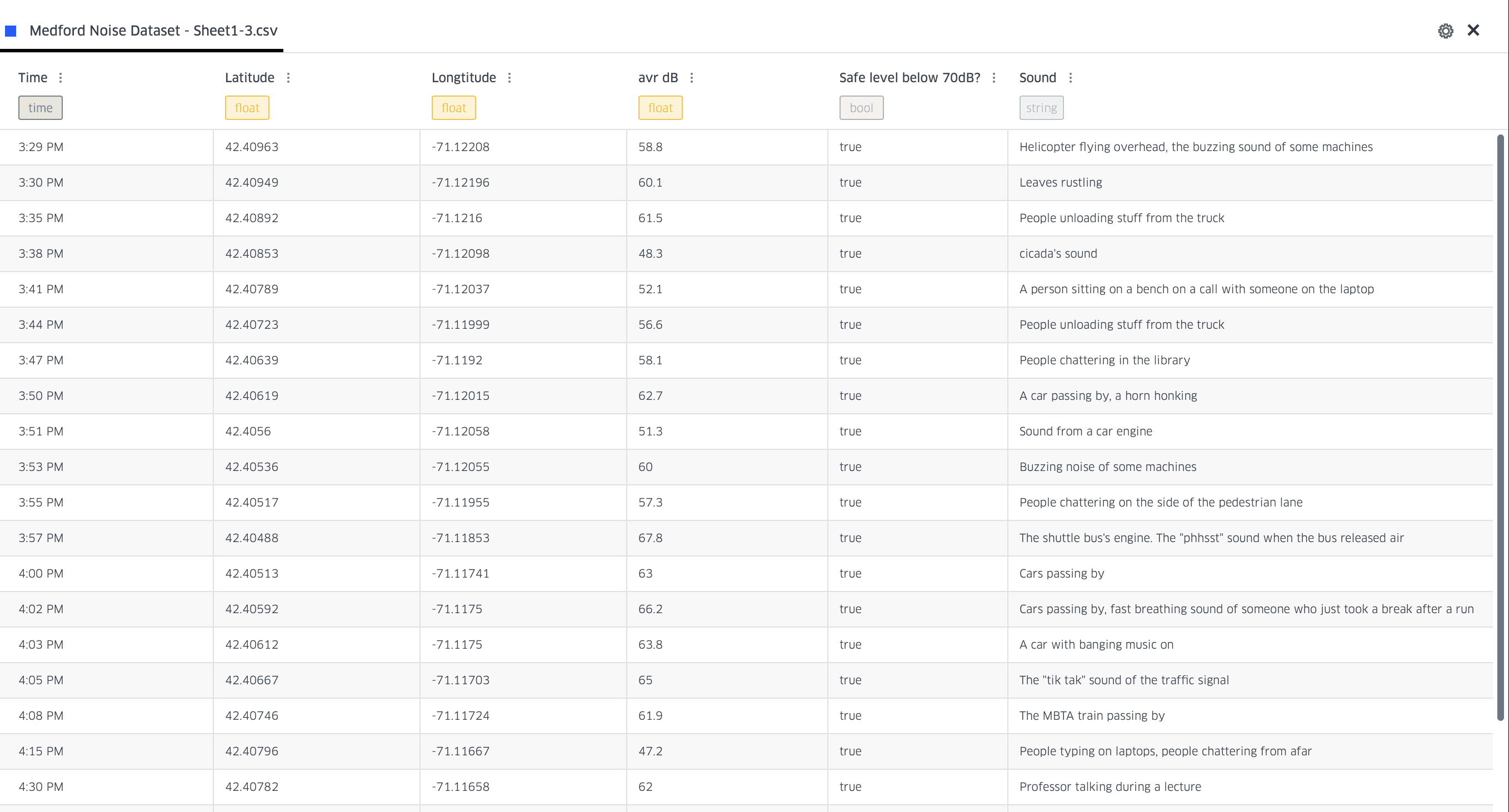1509x812 pixels.
Task: Open the Longtitude column three-dot menu
Action: click(x=509, y=78)
